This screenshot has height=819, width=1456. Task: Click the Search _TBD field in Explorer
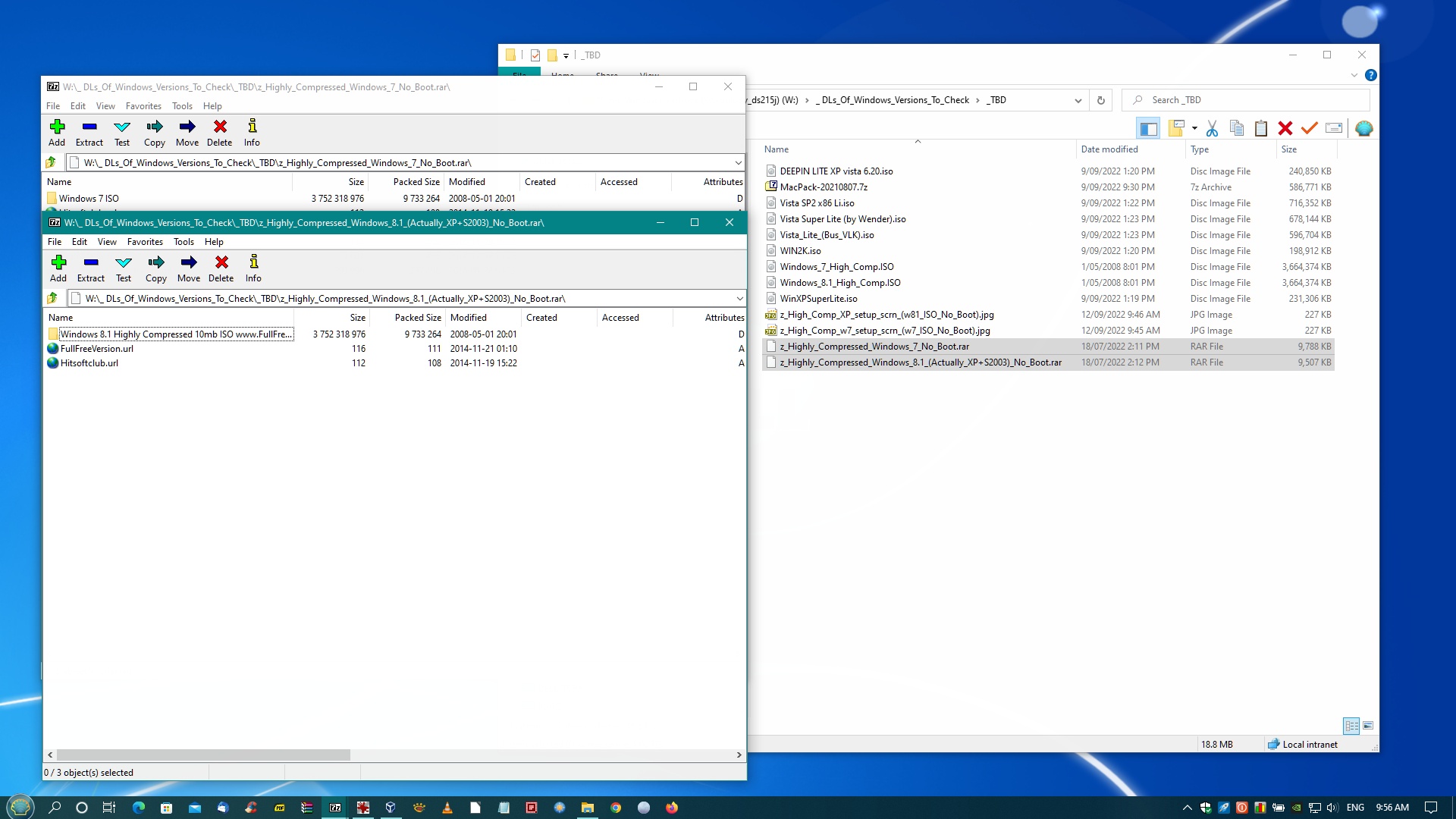pos(1246,100)
